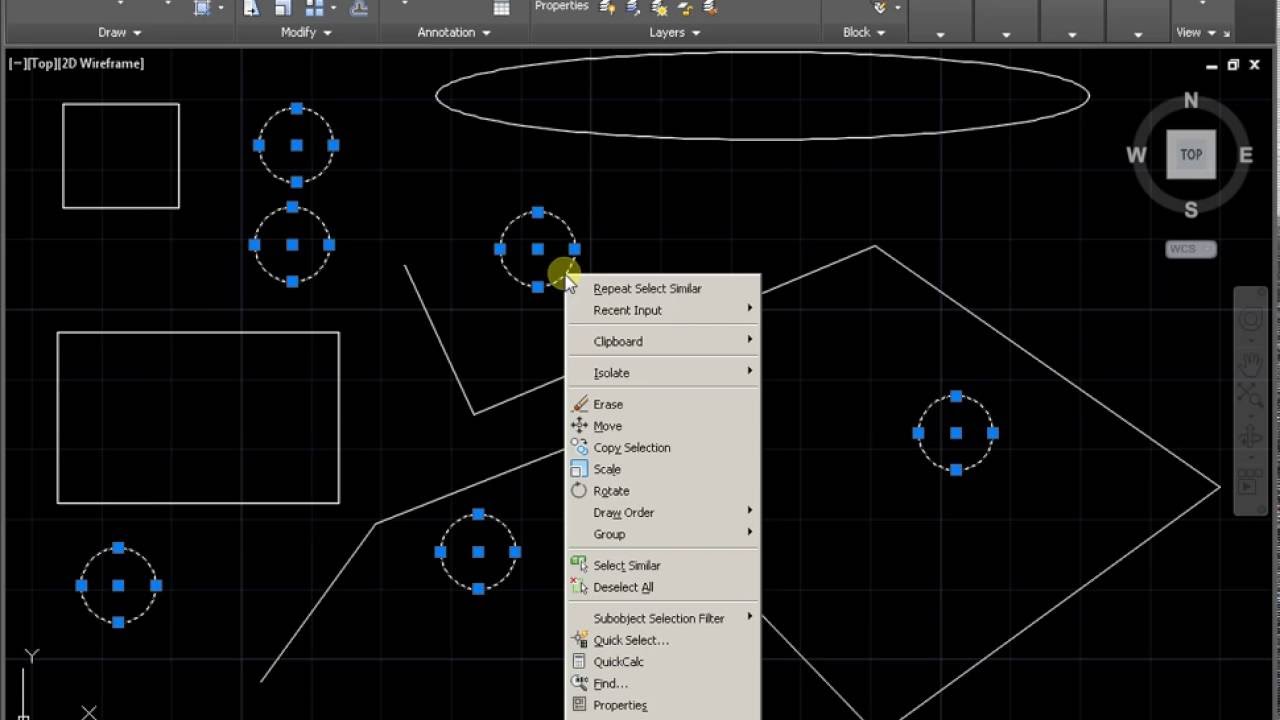
Task: Choose Erase from the context menu
Action: point(664,404)
